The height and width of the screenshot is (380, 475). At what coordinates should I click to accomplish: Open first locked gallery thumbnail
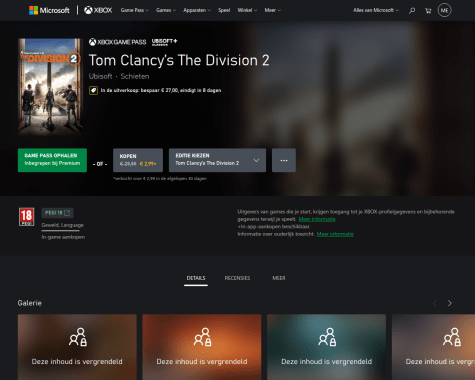pyautogui.click(x=77, y=347)
